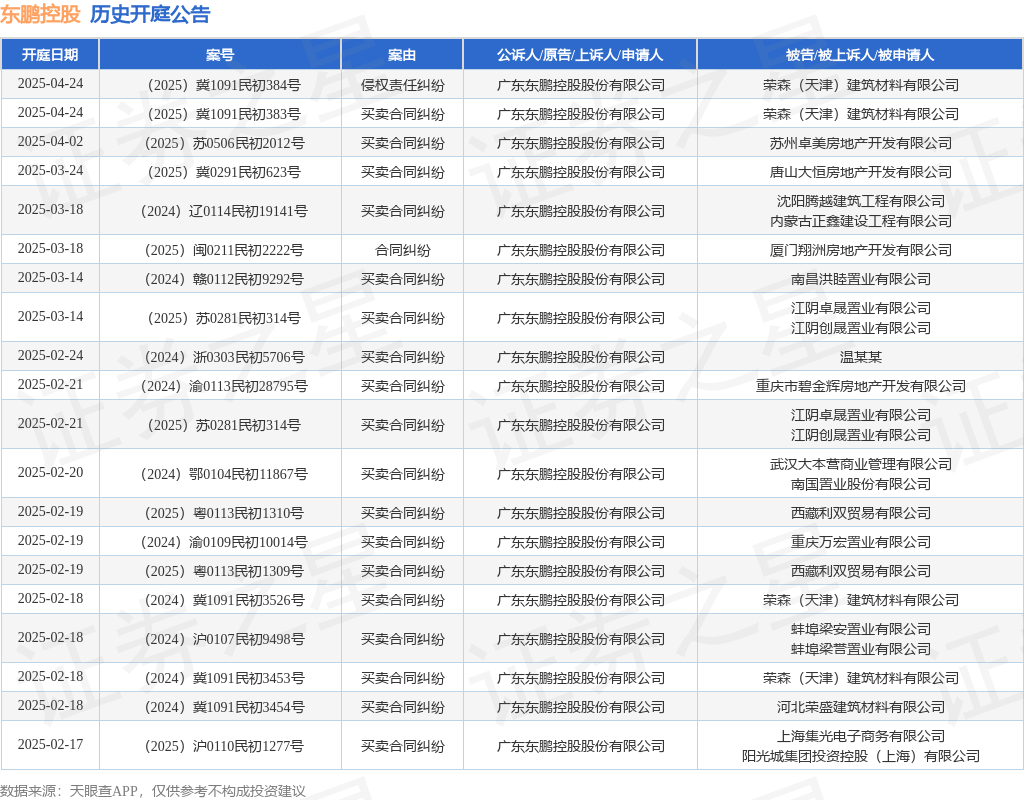
Task: Click defendant 阳光城集团投资控股（上海）有限公司
Action: (x=860, y=757)
